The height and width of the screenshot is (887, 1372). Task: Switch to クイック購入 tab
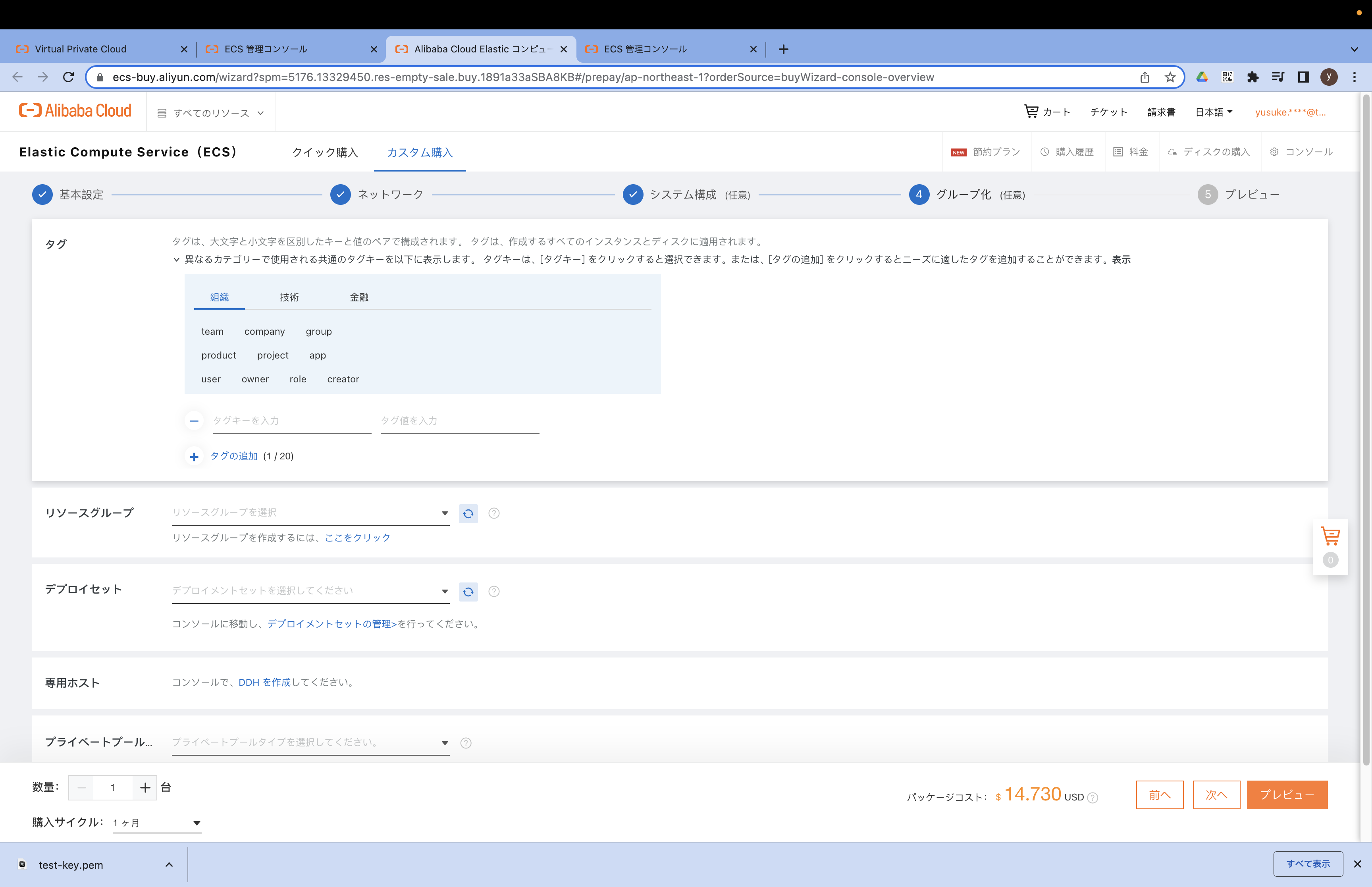[325, 152]
